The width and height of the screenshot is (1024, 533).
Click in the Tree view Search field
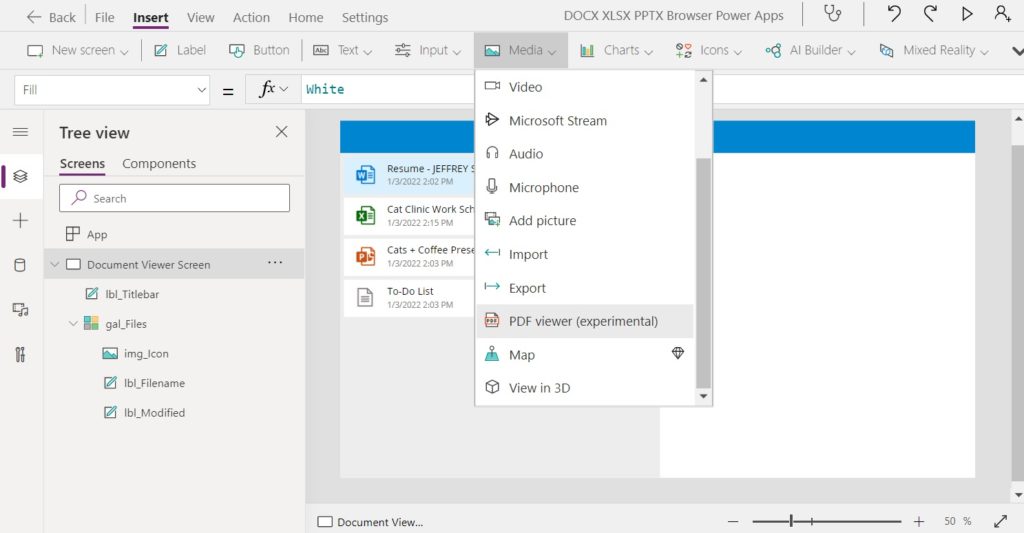pyautogui.click(x=174, y=198)
